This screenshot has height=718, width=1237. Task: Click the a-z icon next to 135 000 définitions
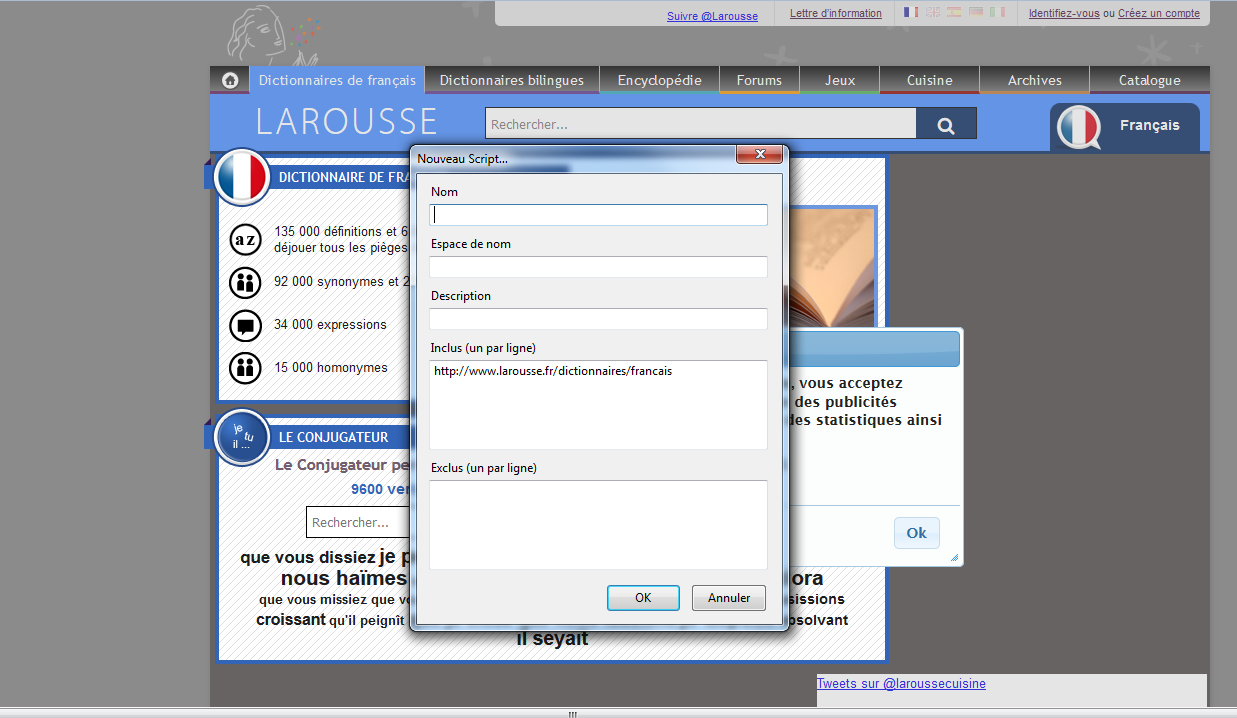coord(245,240)
